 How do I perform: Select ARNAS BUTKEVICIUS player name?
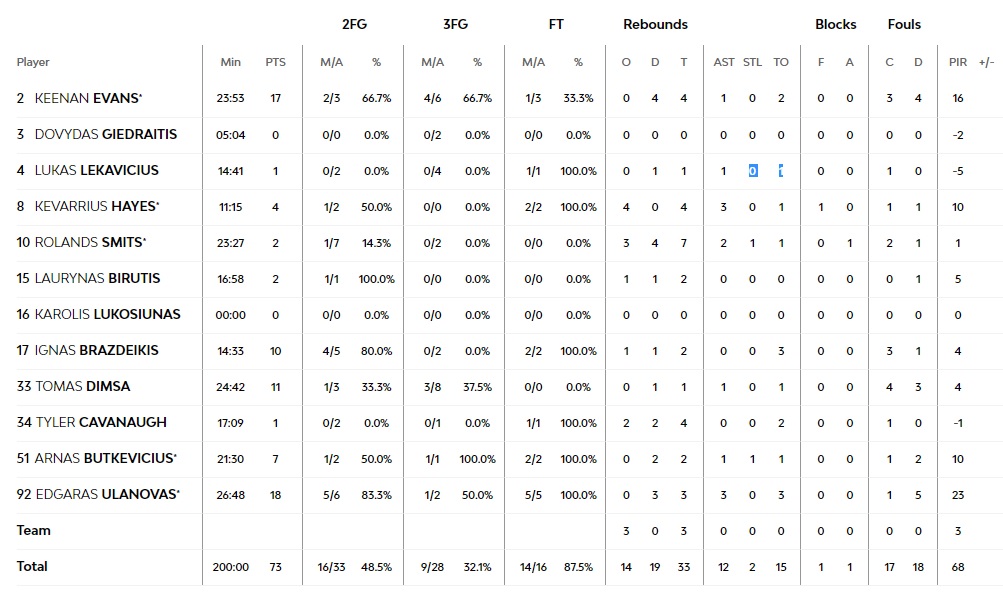pyautogui.click(x=104, y=458)
